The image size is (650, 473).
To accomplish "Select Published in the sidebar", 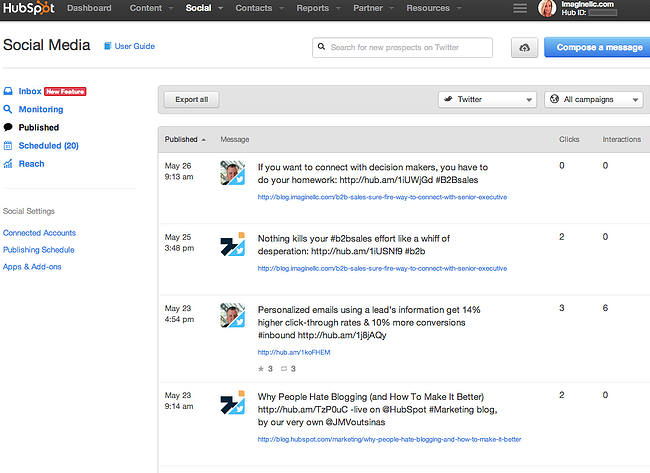I will [39, 127].
